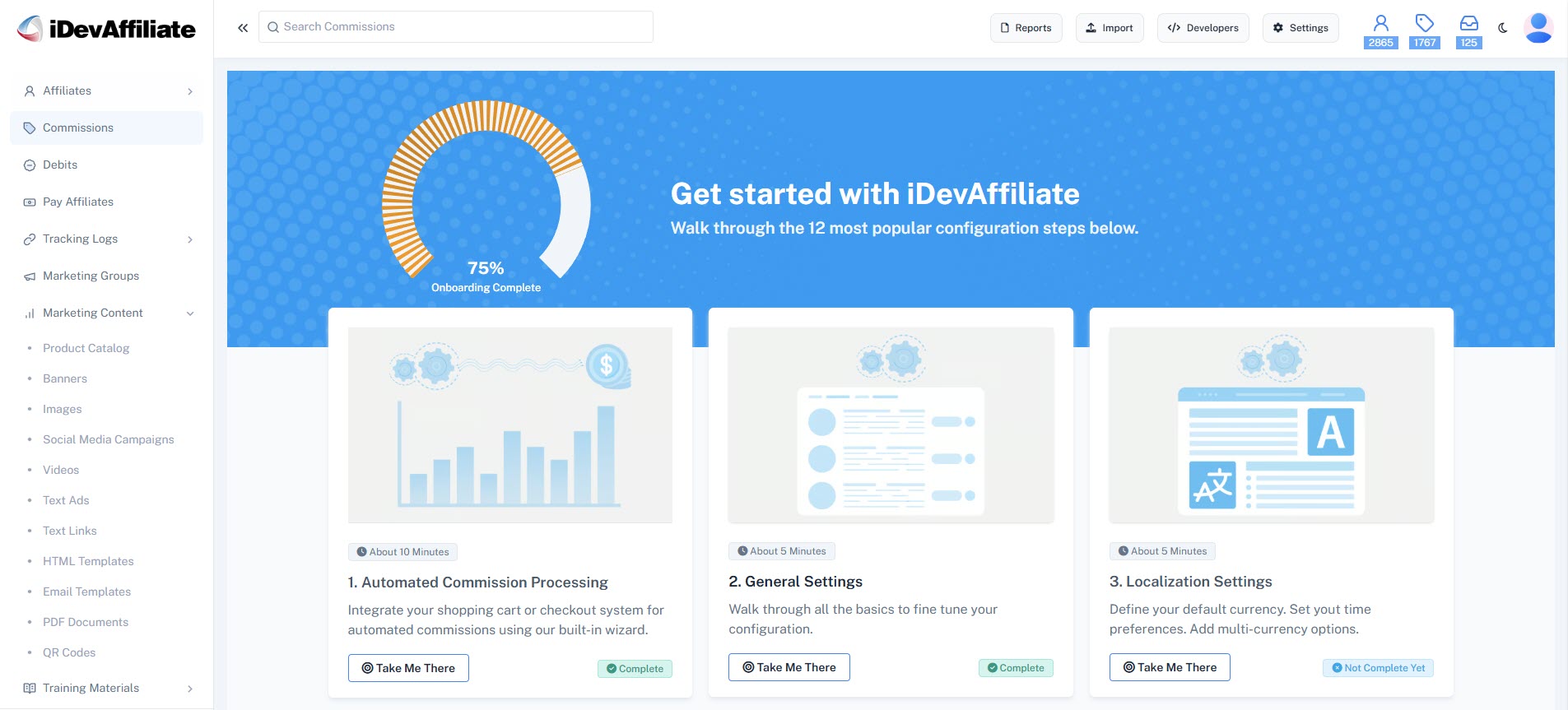Click the Pay Affiliates money icon
Viewport: 1568px width, 710px height.
30,202
